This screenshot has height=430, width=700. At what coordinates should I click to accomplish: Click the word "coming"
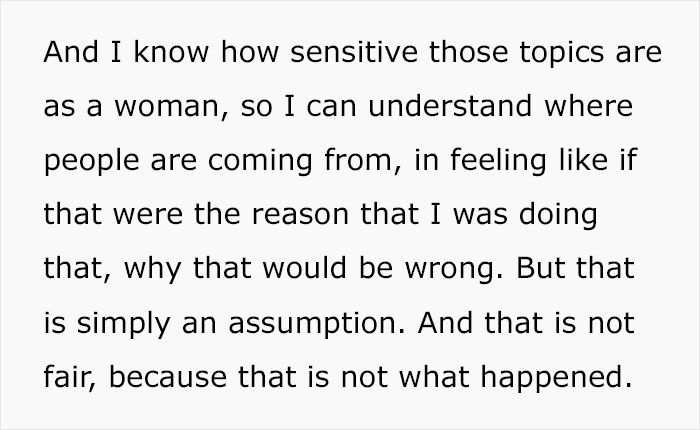[260, 162]
